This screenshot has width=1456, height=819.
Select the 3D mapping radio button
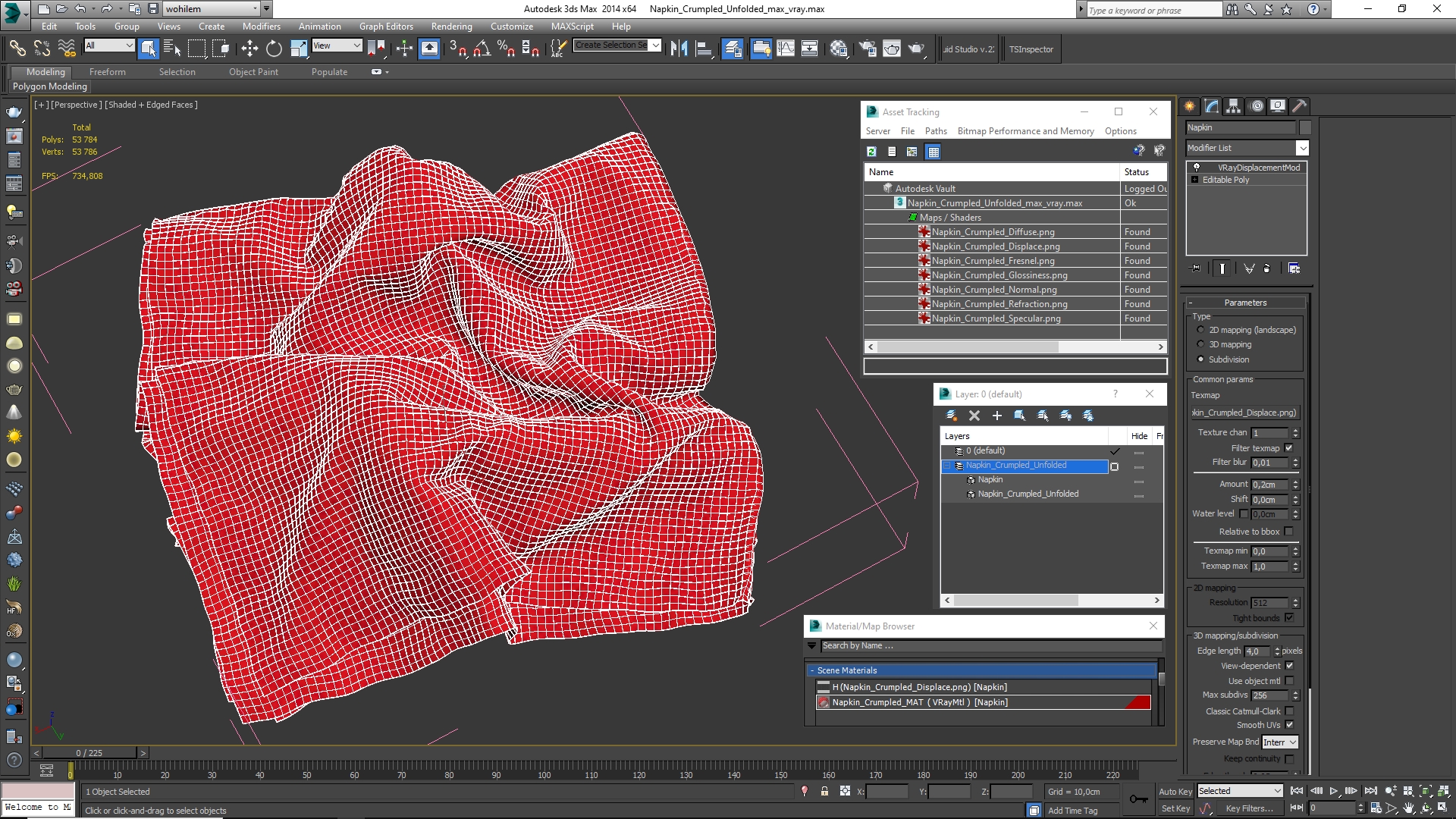click(x=1200, y=344)
